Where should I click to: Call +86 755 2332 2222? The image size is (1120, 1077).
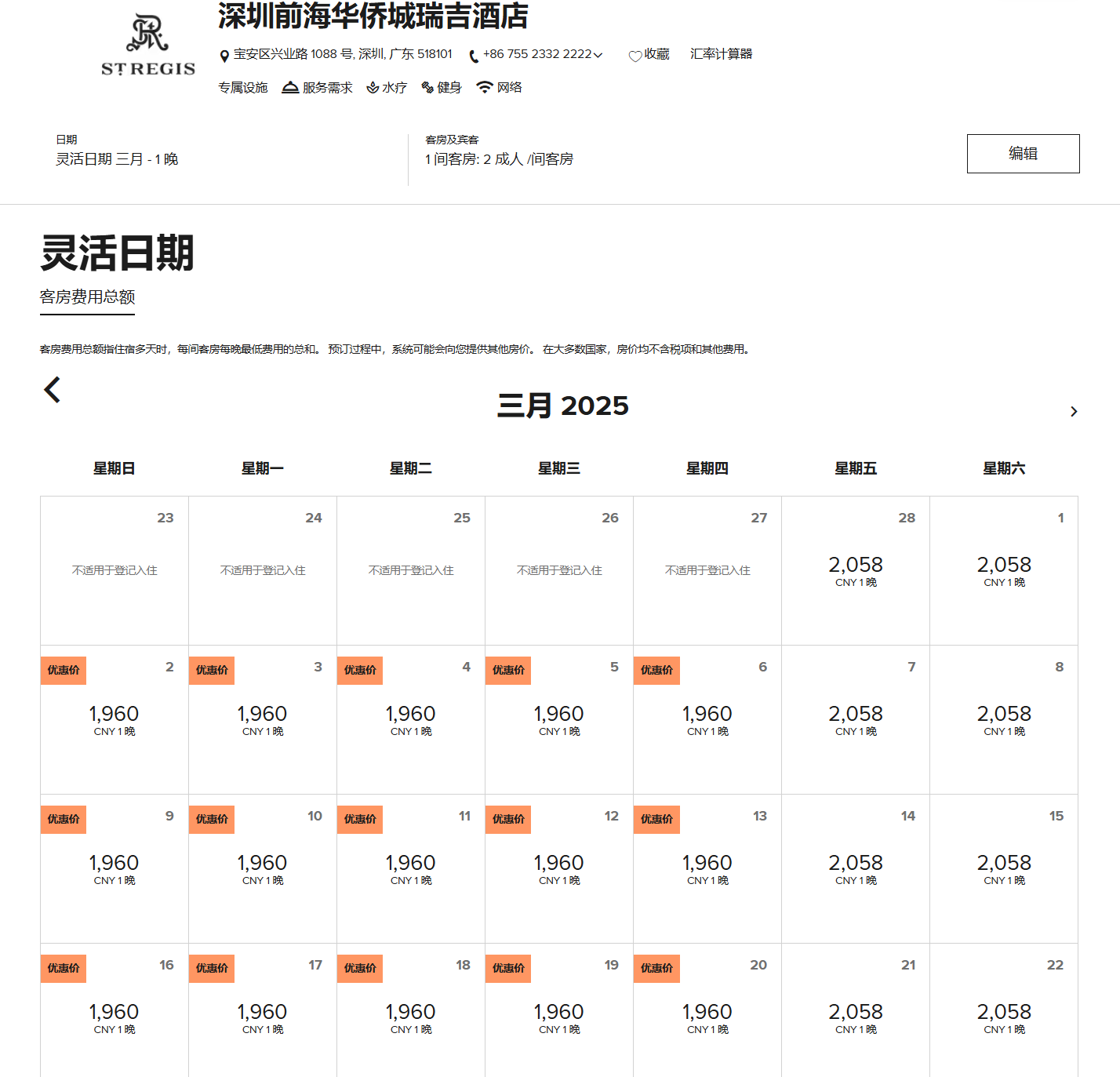(537, 54)
